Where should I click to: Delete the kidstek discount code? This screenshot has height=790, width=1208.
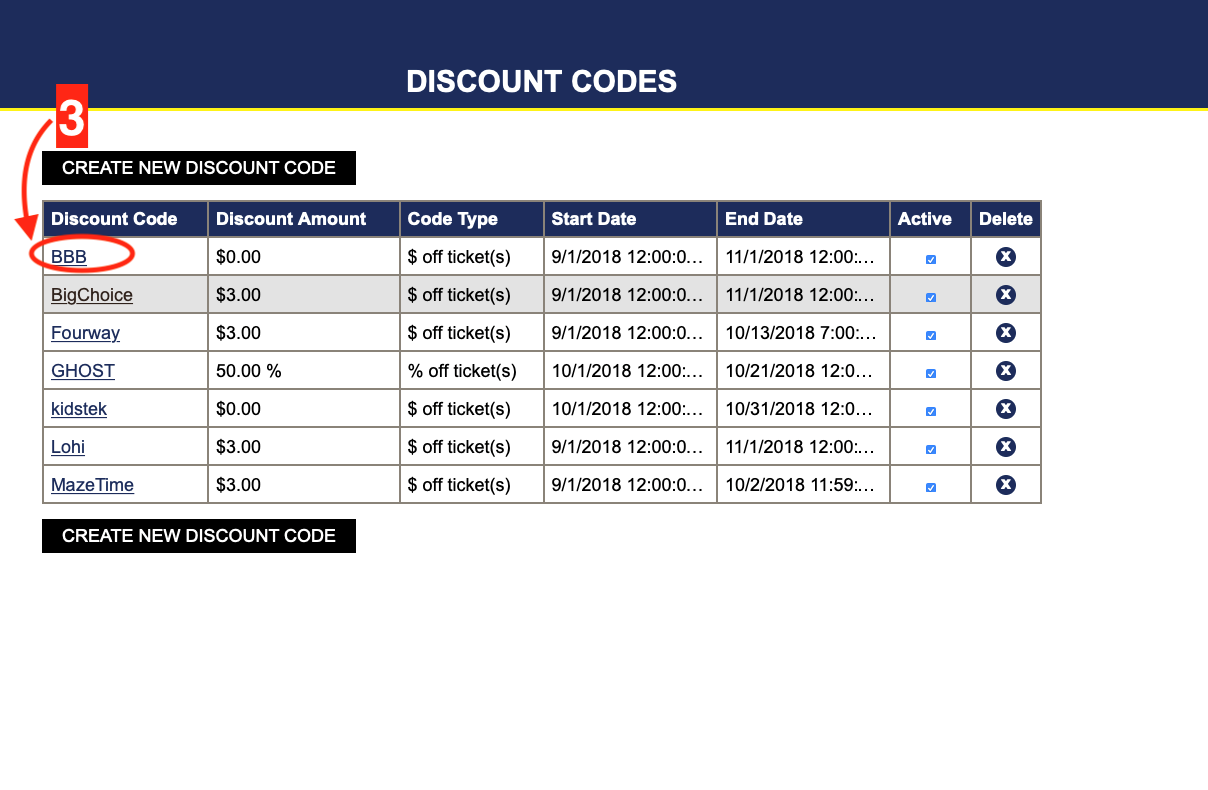(1006, 409)
